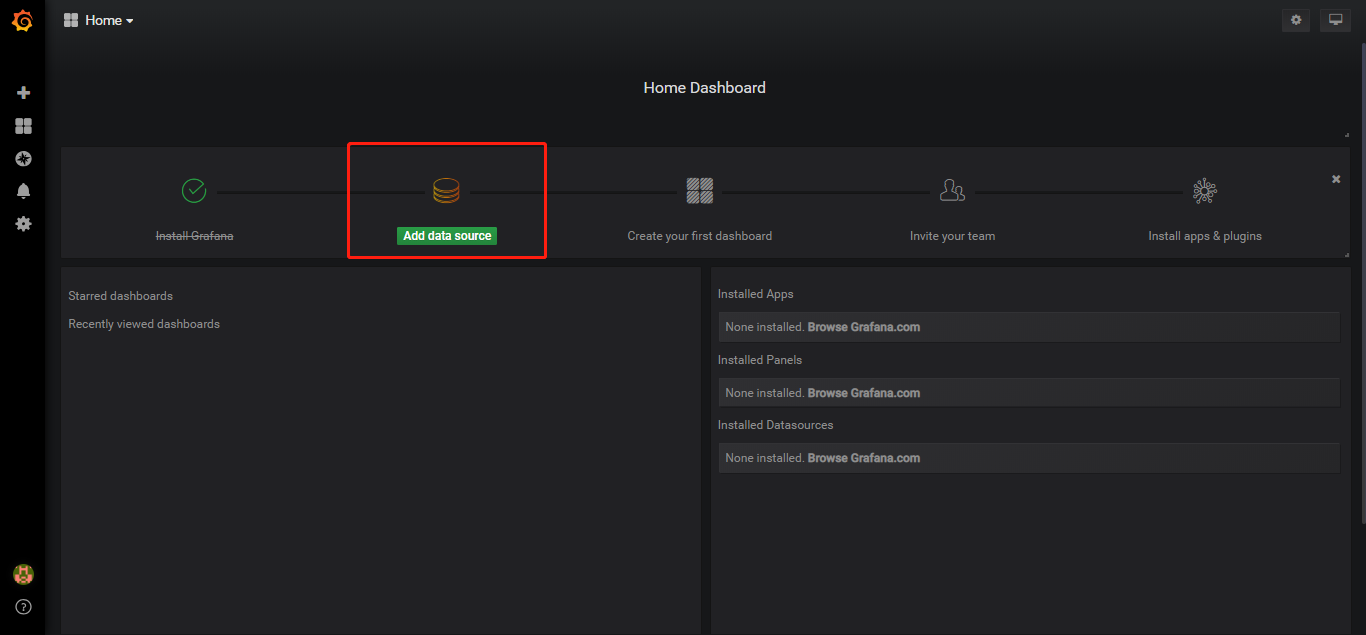
Task: Open the Configuration gear in sidebar
Action: tap(24, 224)
